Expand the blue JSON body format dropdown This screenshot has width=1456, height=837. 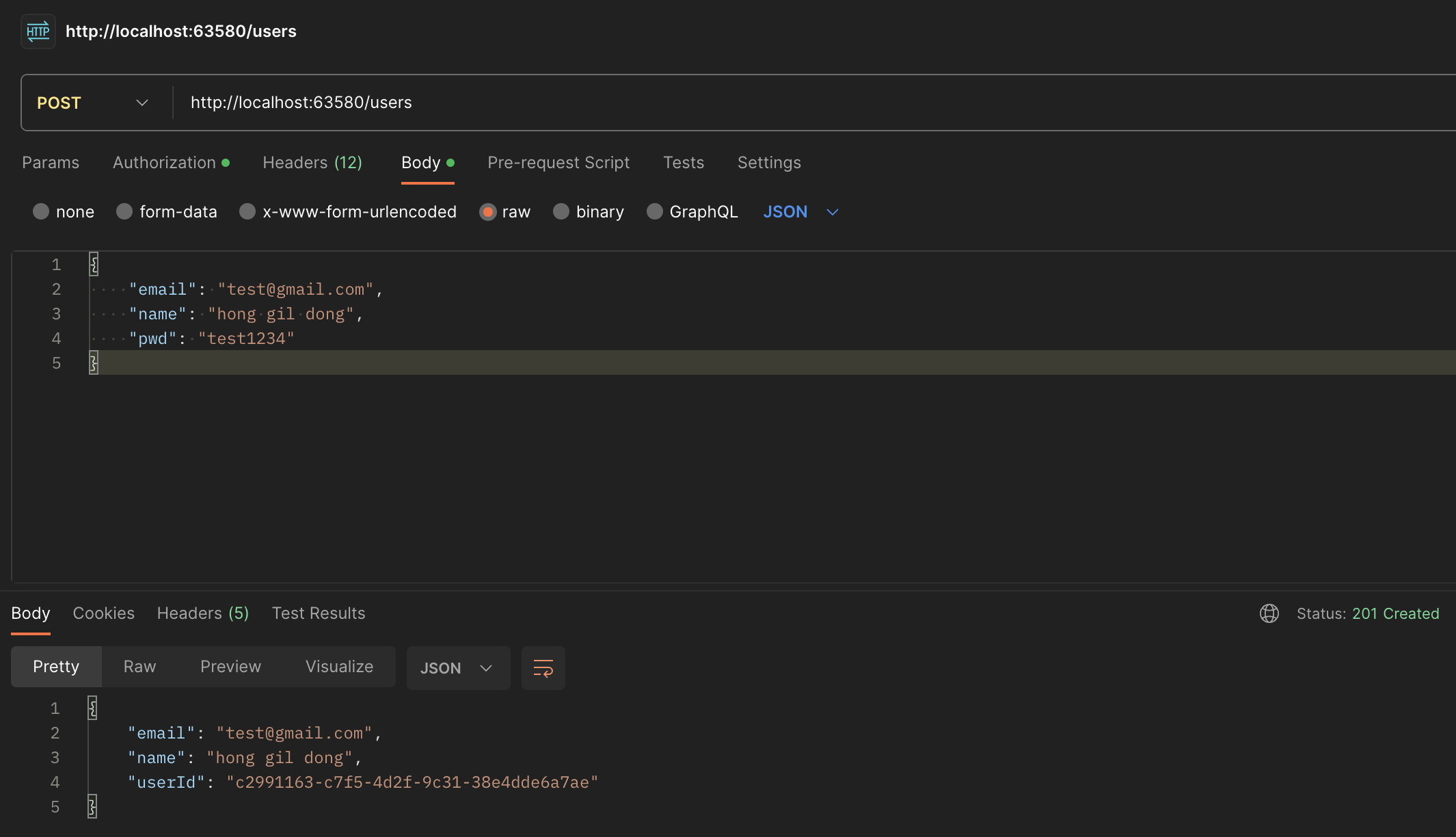point(800,212)
